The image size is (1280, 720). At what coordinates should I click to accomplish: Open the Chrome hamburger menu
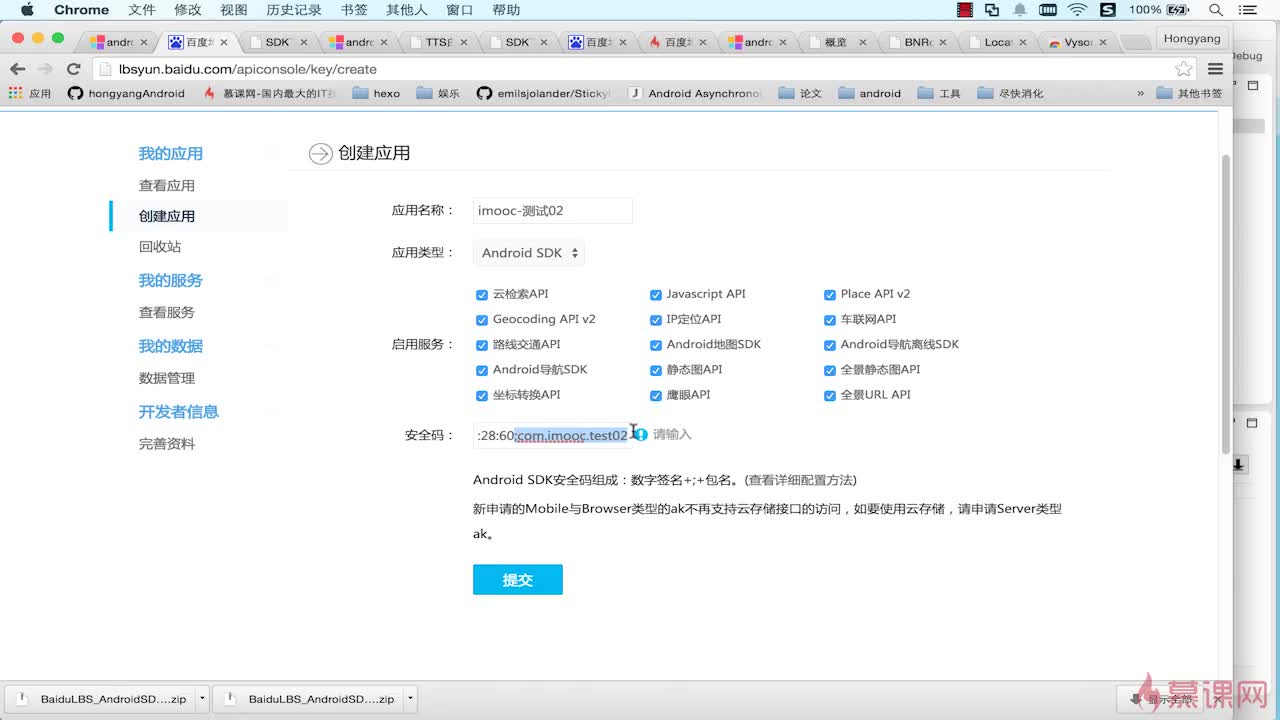[1216, 69]
